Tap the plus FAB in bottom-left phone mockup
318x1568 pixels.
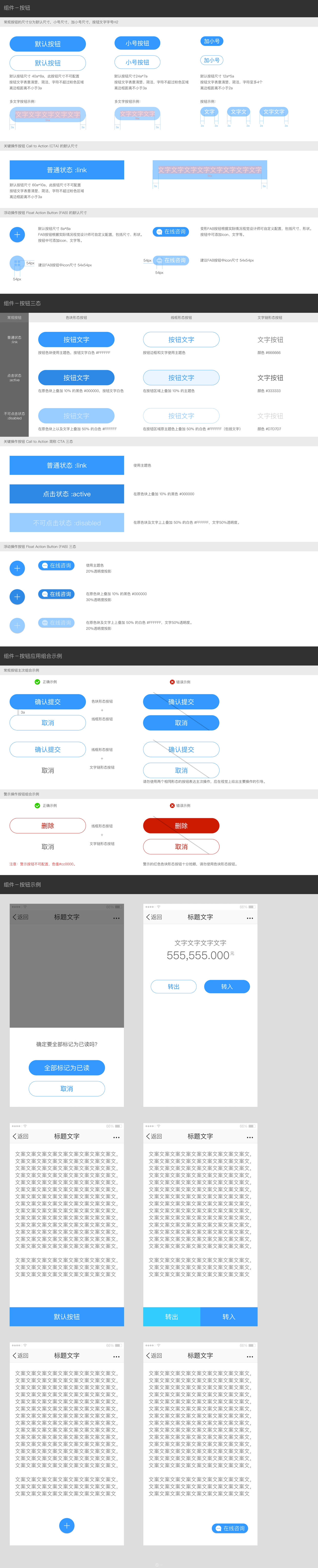coord(67,1525)
